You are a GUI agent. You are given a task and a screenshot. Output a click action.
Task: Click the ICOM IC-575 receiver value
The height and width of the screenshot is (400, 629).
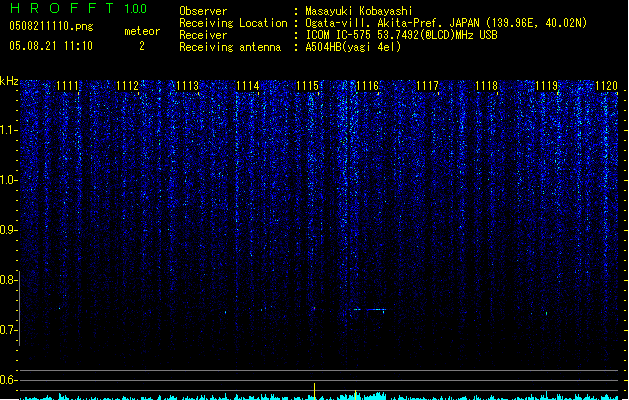(401, 35)
